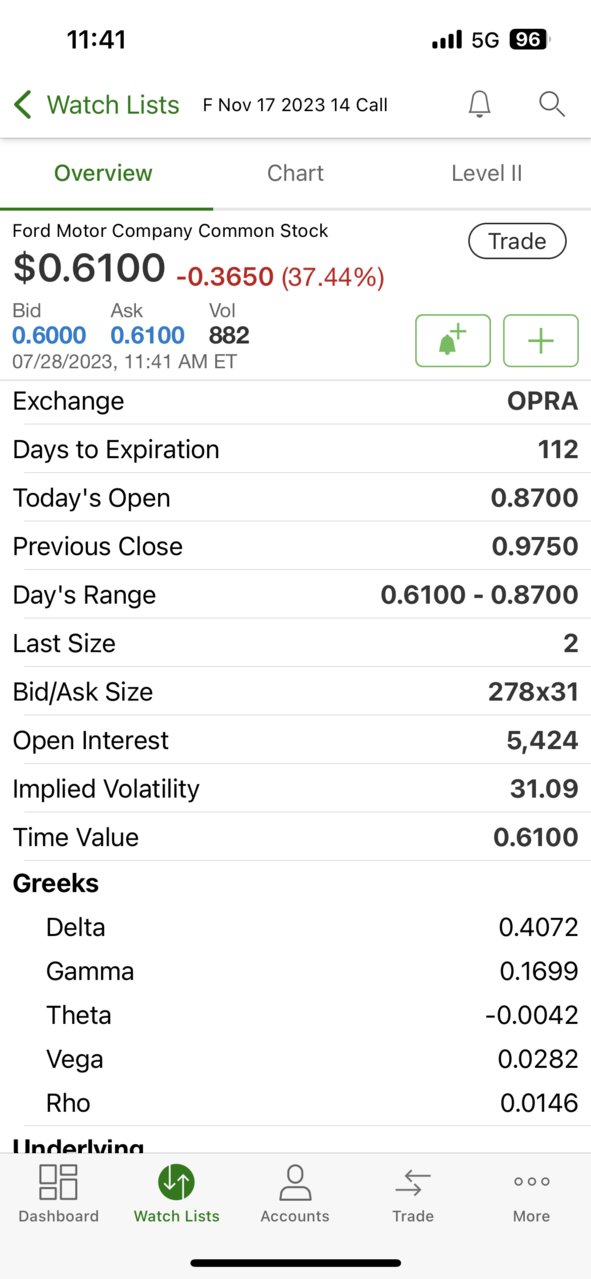Tap the Open Interest row
This screenshot has width=591, height=1279.
point(295,740)
